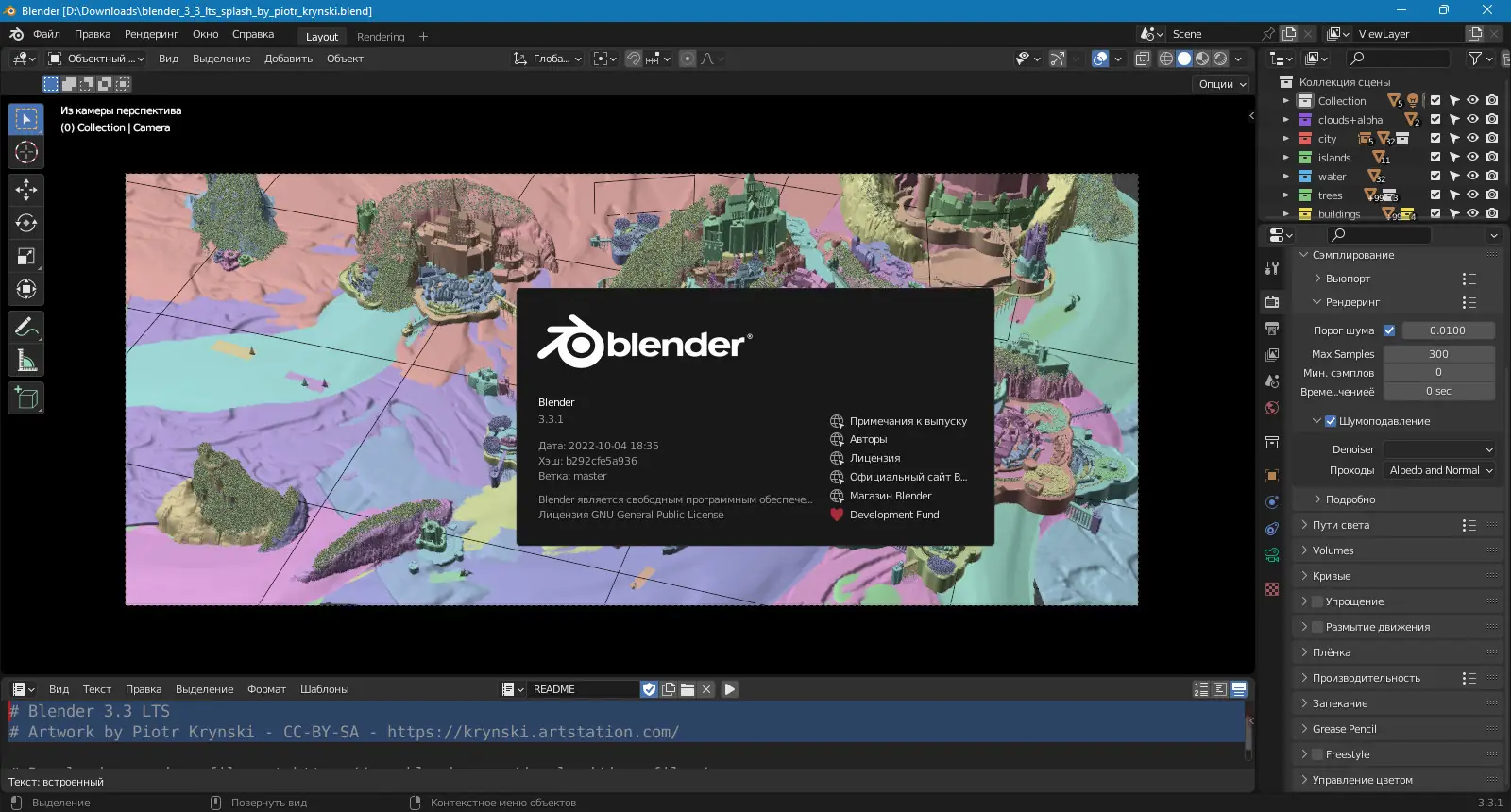The height and width of the screenshot is (812, 1511).
Task: Open the Справка menu
Action: 253,34
